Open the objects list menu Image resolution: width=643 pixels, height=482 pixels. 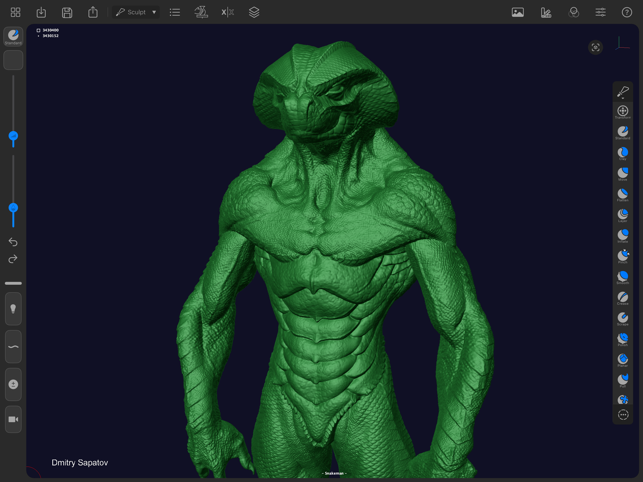175,12
